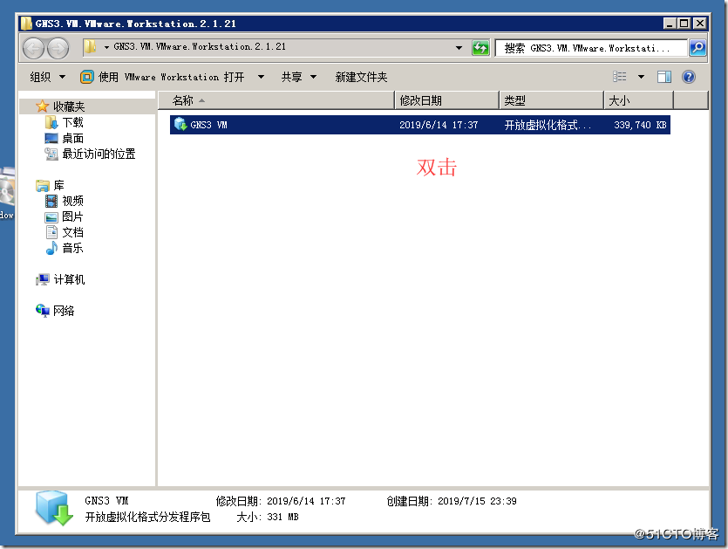Select 计算机 in navigation pane
Viewport: 728px width, 549px height.
[x=69, y=280]
